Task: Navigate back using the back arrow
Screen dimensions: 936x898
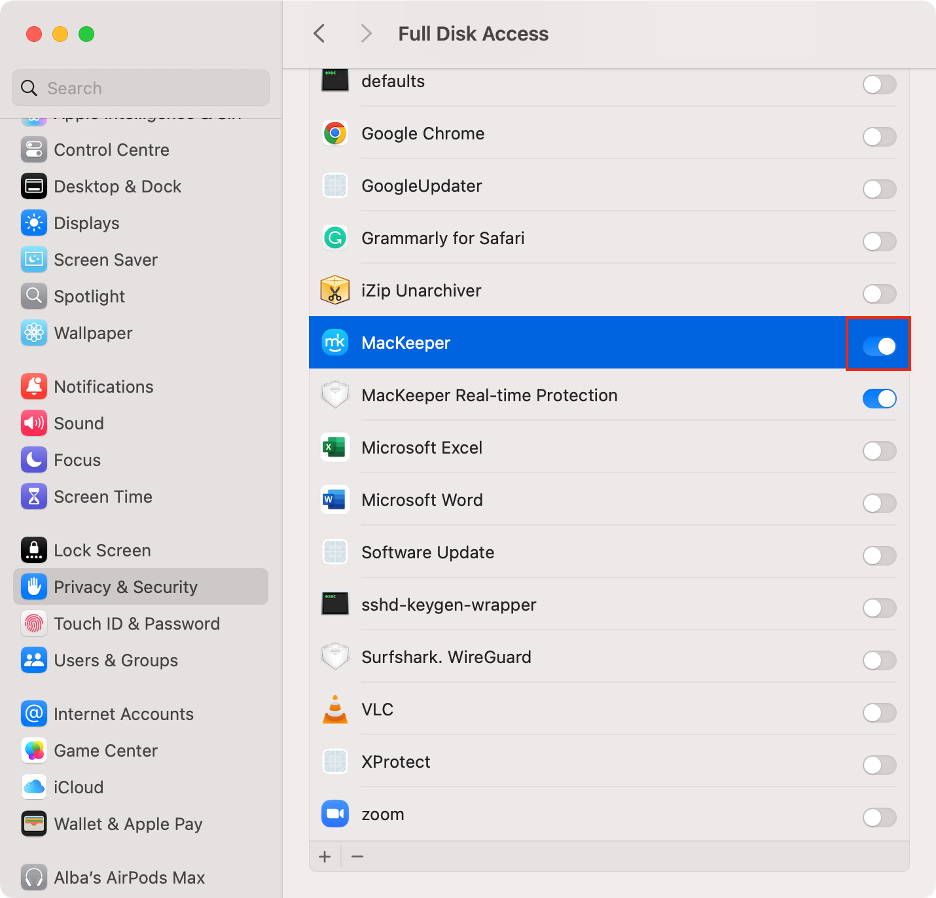Action: [319, 33]
